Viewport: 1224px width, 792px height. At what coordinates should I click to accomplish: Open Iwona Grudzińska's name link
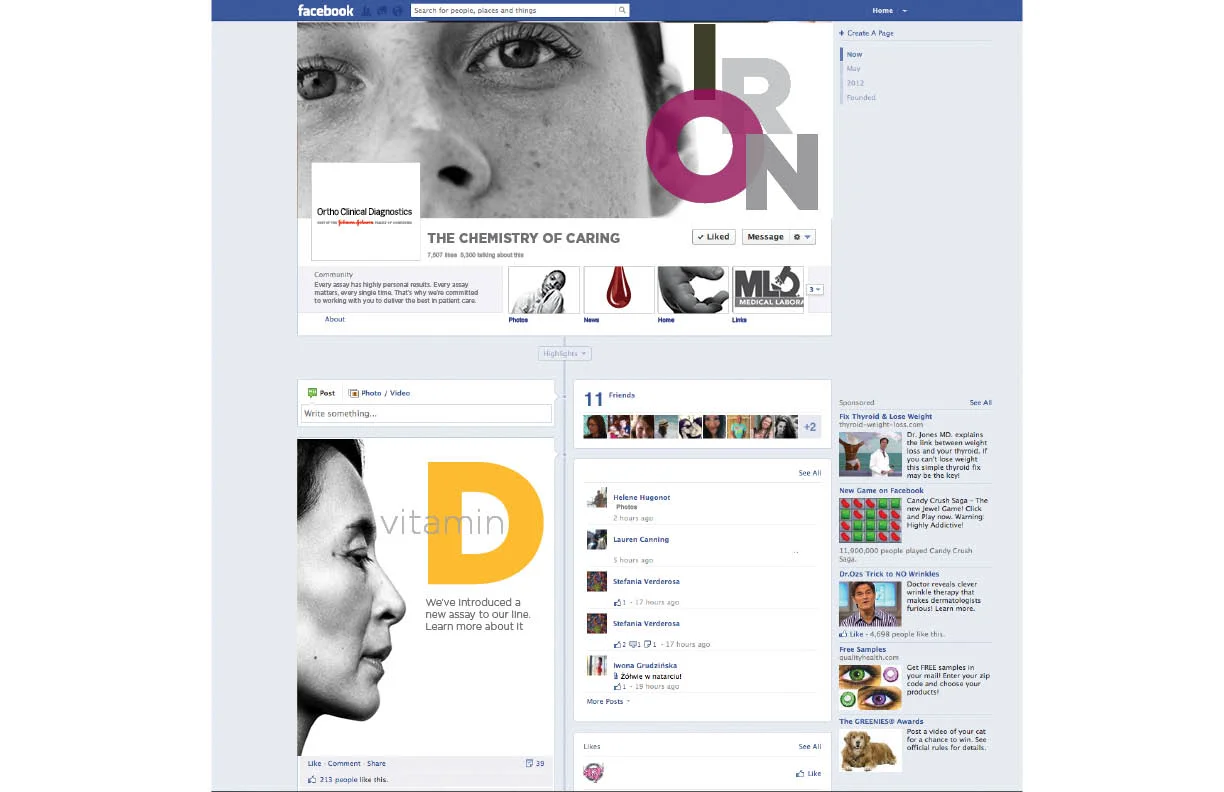tap(645, 666)
